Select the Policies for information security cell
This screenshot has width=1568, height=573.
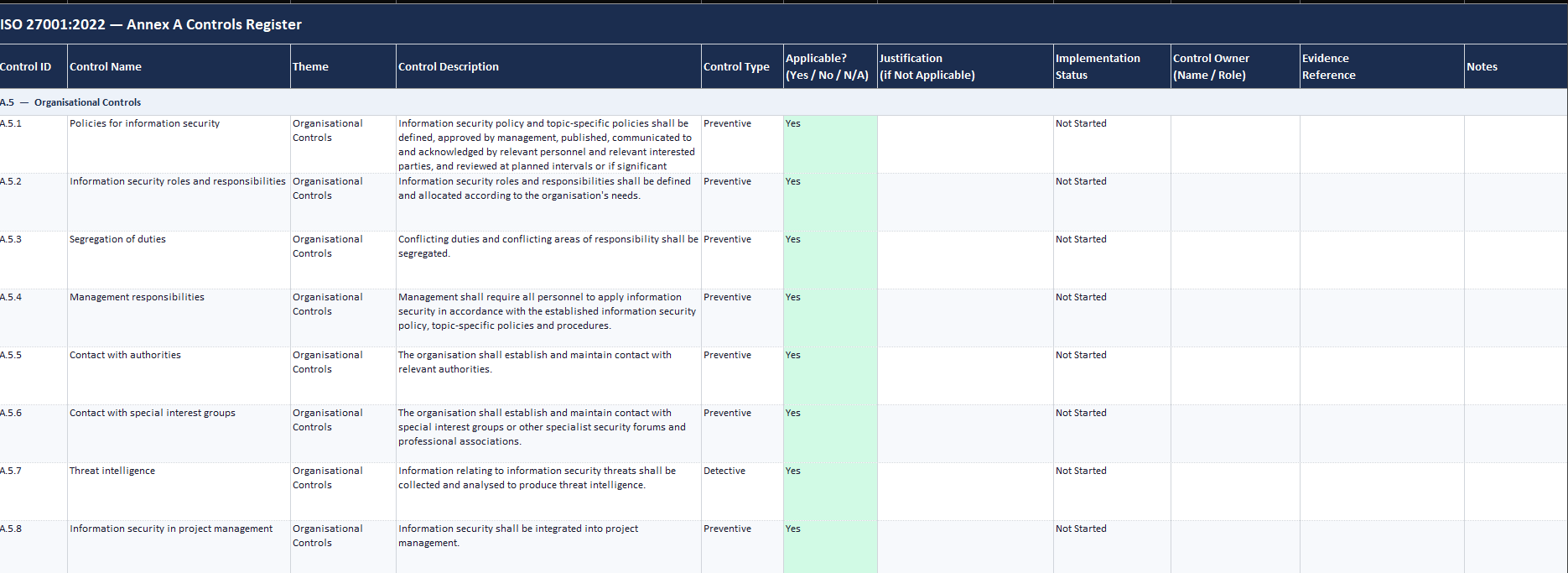click(x=179, y=144)
